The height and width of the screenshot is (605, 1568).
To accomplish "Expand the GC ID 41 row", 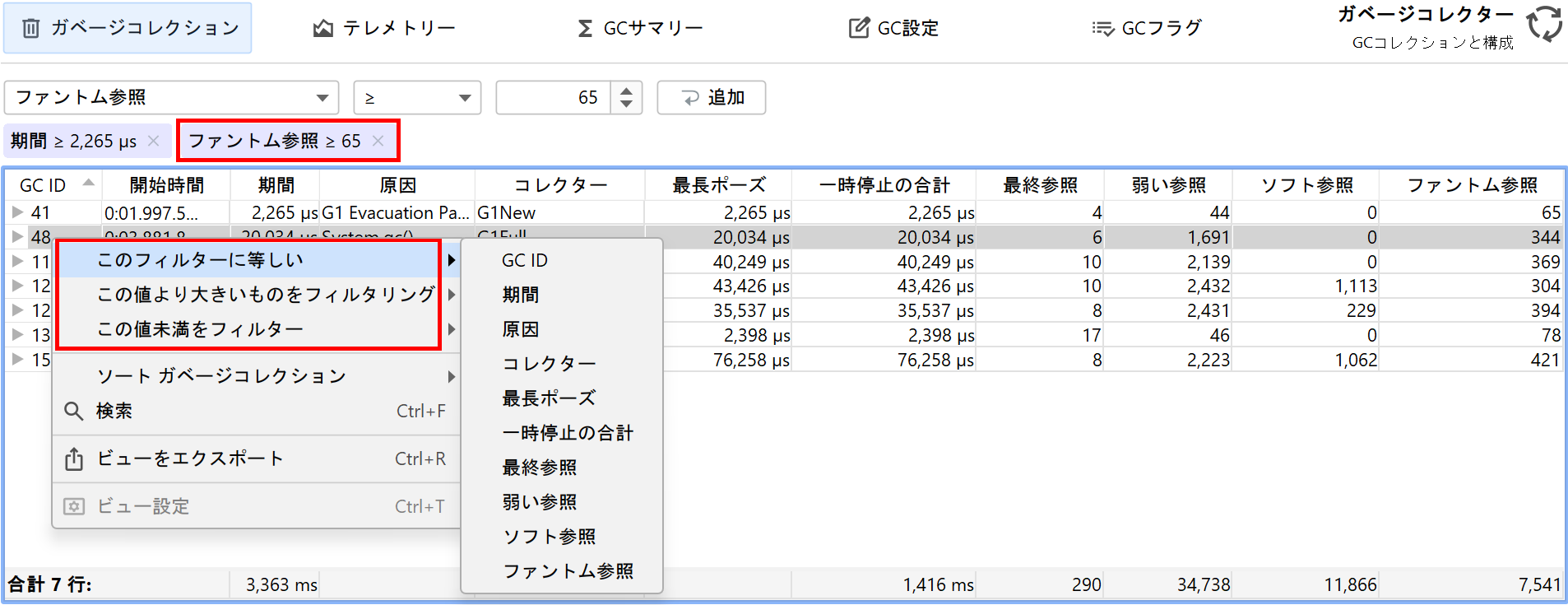I will pos(17,212).
